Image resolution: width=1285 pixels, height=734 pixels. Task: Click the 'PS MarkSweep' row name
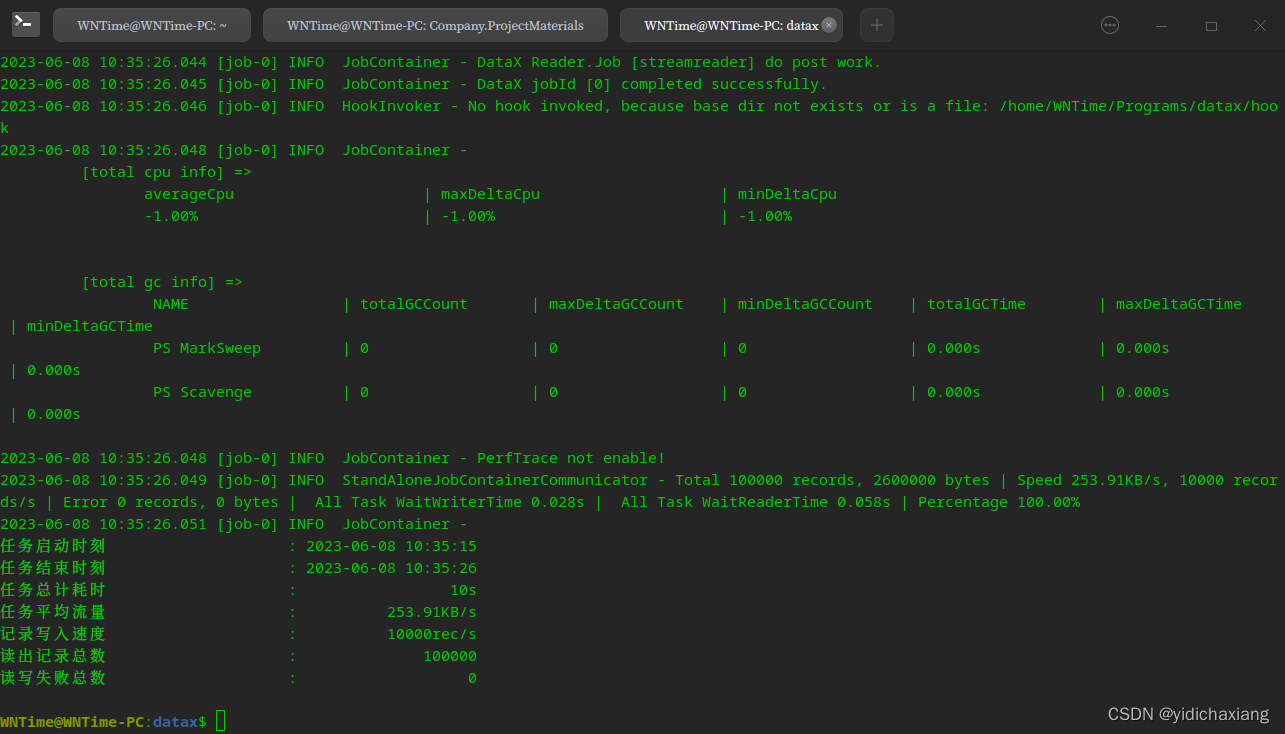[207, 348]
